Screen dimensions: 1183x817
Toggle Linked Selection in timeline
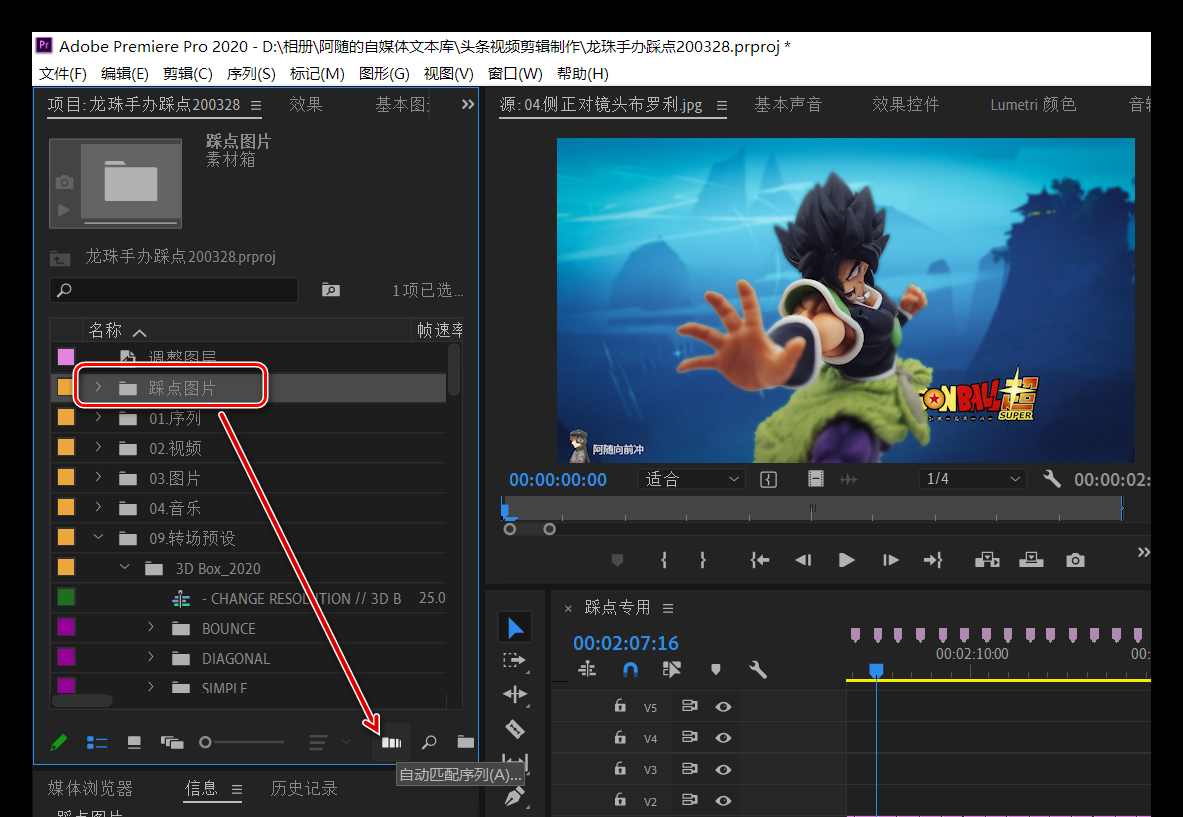(671, 669)
